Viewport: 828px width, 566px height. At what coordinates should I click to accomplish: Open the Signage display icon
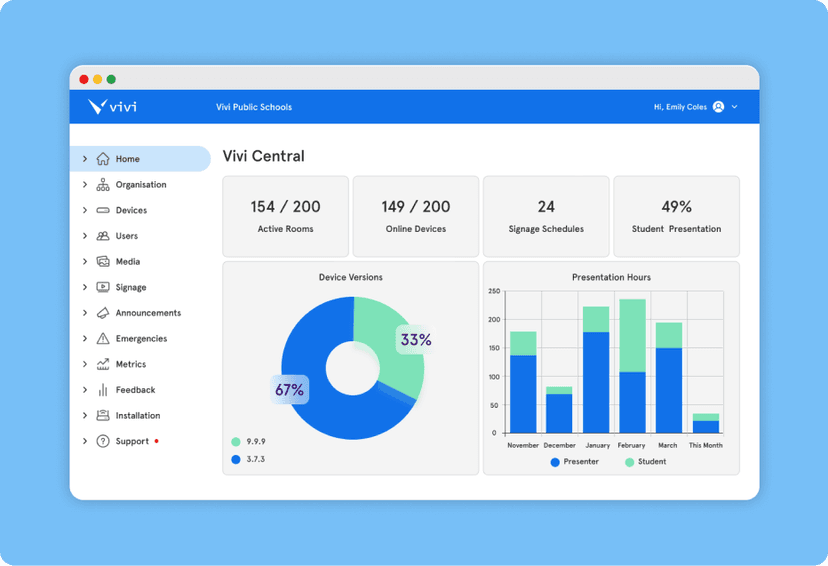coord(103,287)
